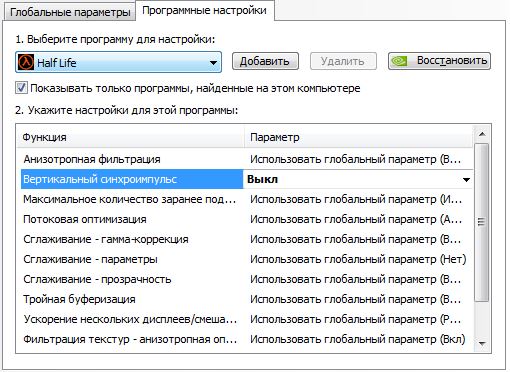Click the parameter value for Потоковая оптимизация
The height and width of the screenshot is (372, 510).
[356, 219]
